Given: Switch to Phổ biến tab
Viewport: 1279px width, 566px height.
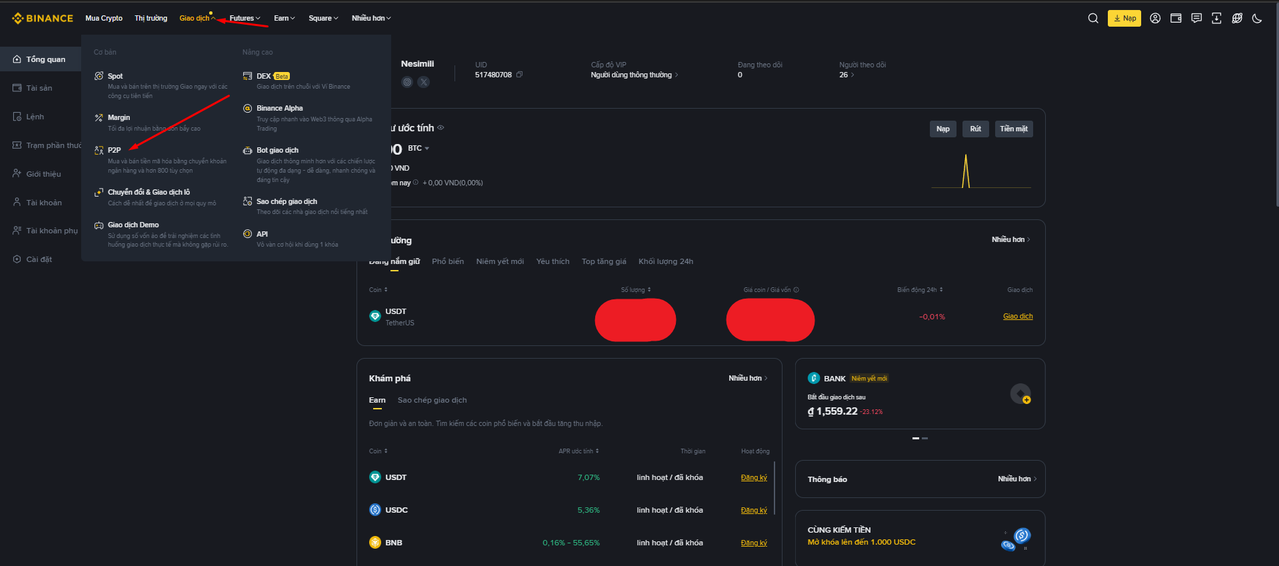Looking at the screenshot, I should point(448,261).
